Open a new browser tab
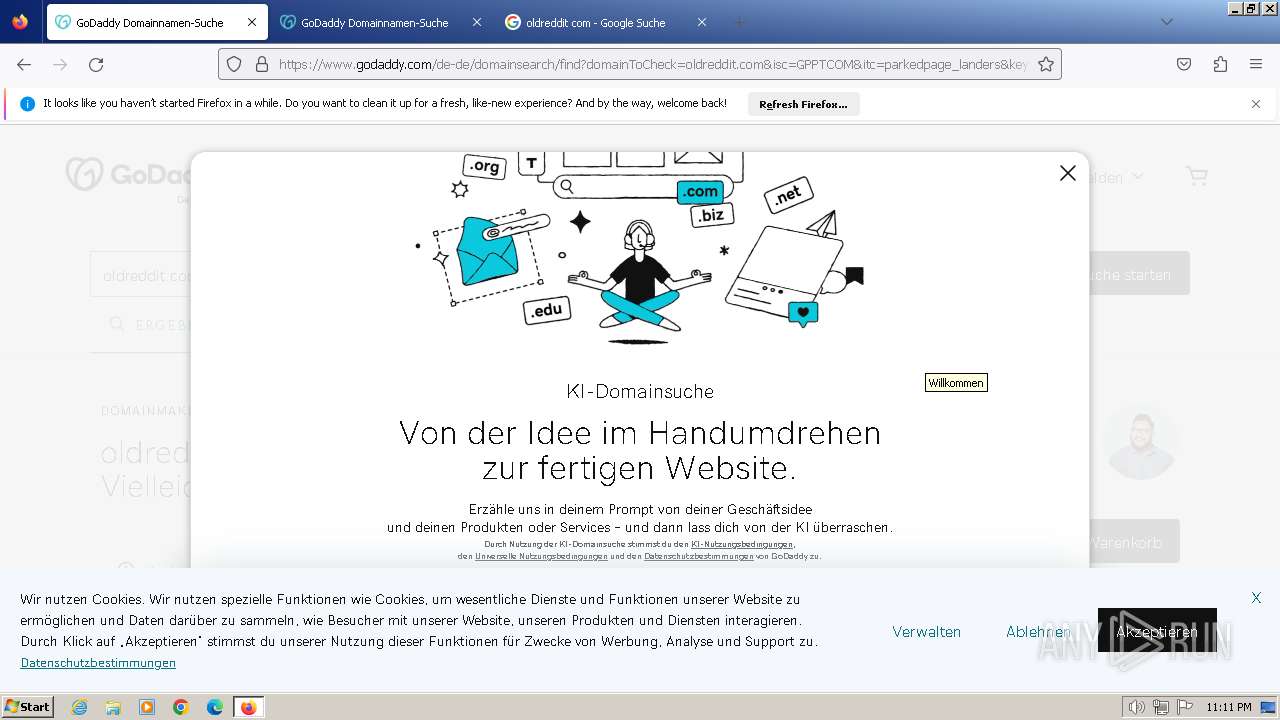This screenshot has width=1280, height=720. (740, 22)
